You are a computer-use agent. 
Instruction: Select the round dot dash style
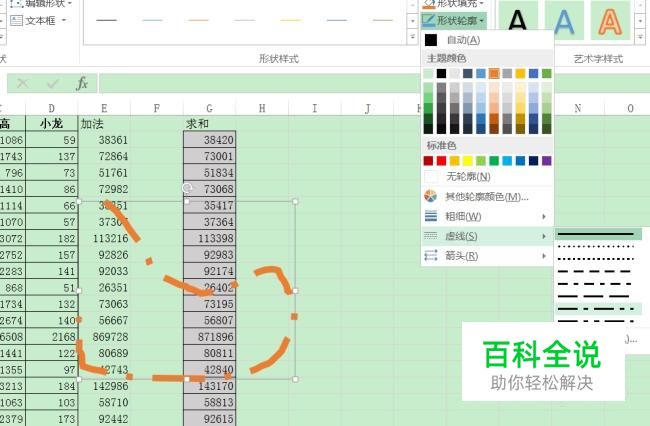tap(597, 247)
